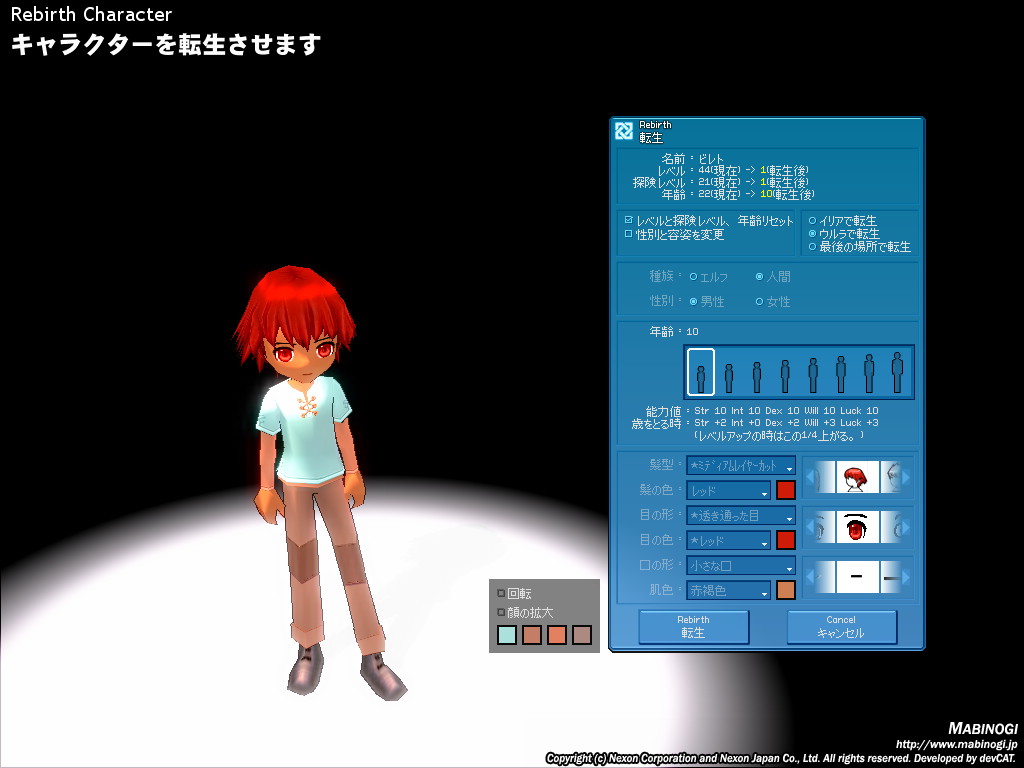Select the youngest age 10 figure icon

point(701,372)
